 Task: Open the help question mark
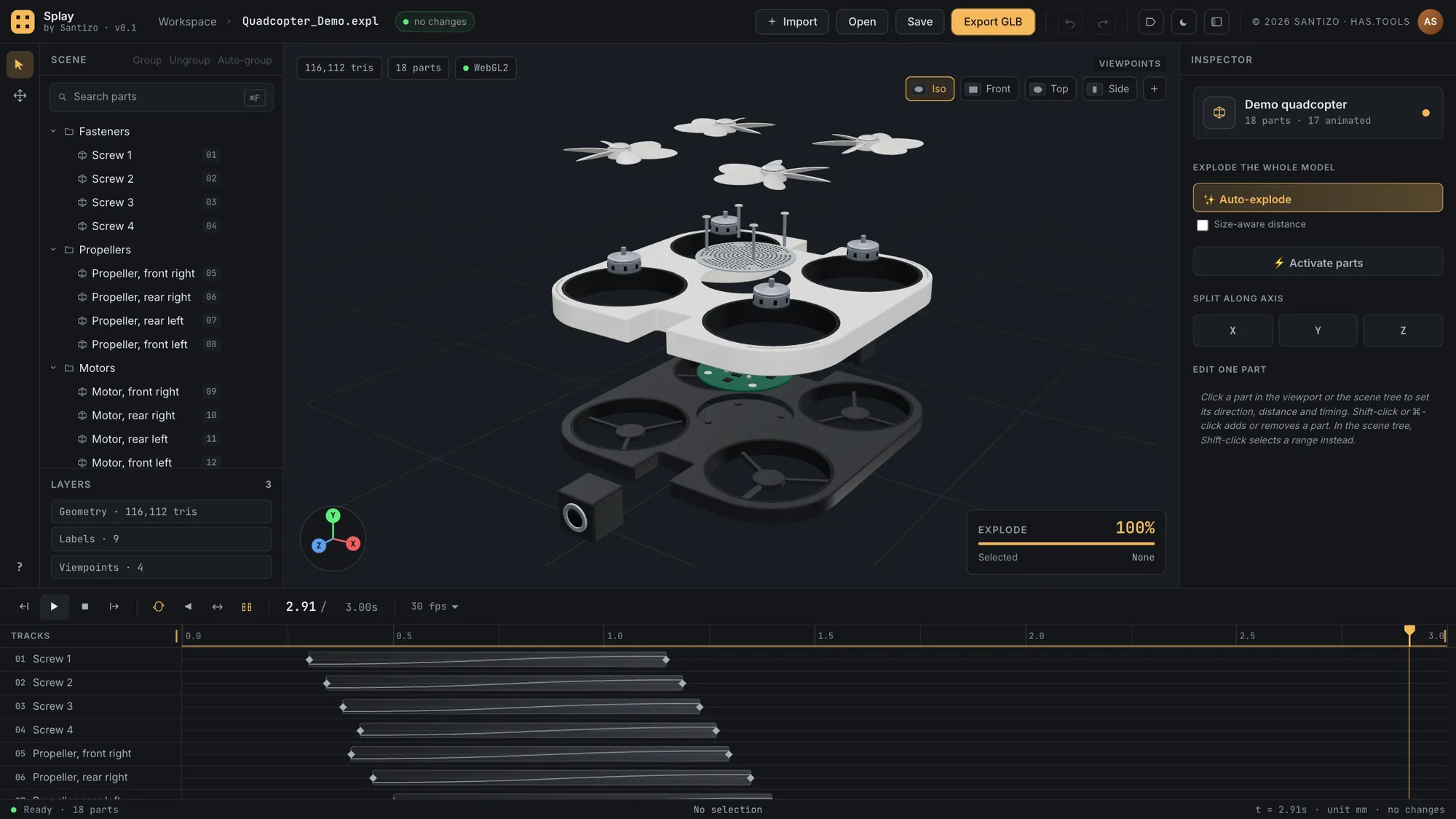tap(20, 567)
